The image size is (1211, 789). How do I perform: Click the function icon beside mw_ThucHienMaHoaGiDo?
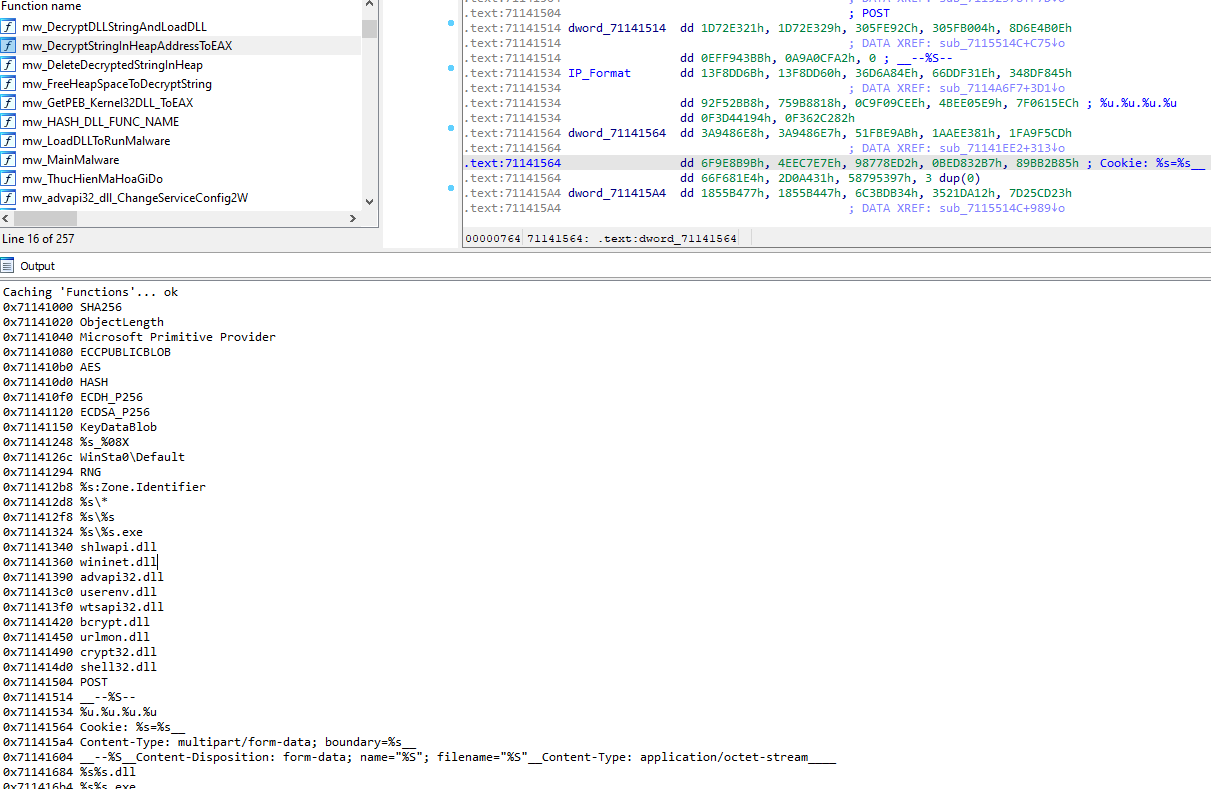(9, 179)
